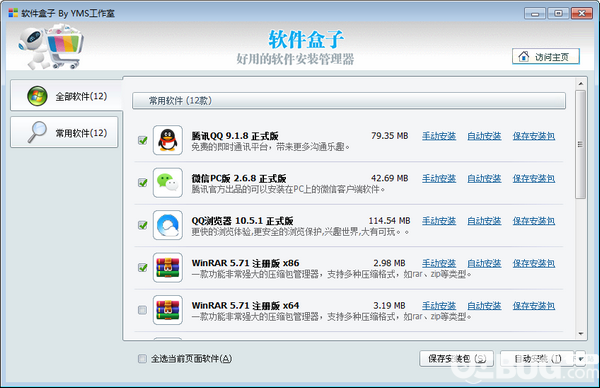Click the Tencent QQ penguin icon

pos(168,140)
